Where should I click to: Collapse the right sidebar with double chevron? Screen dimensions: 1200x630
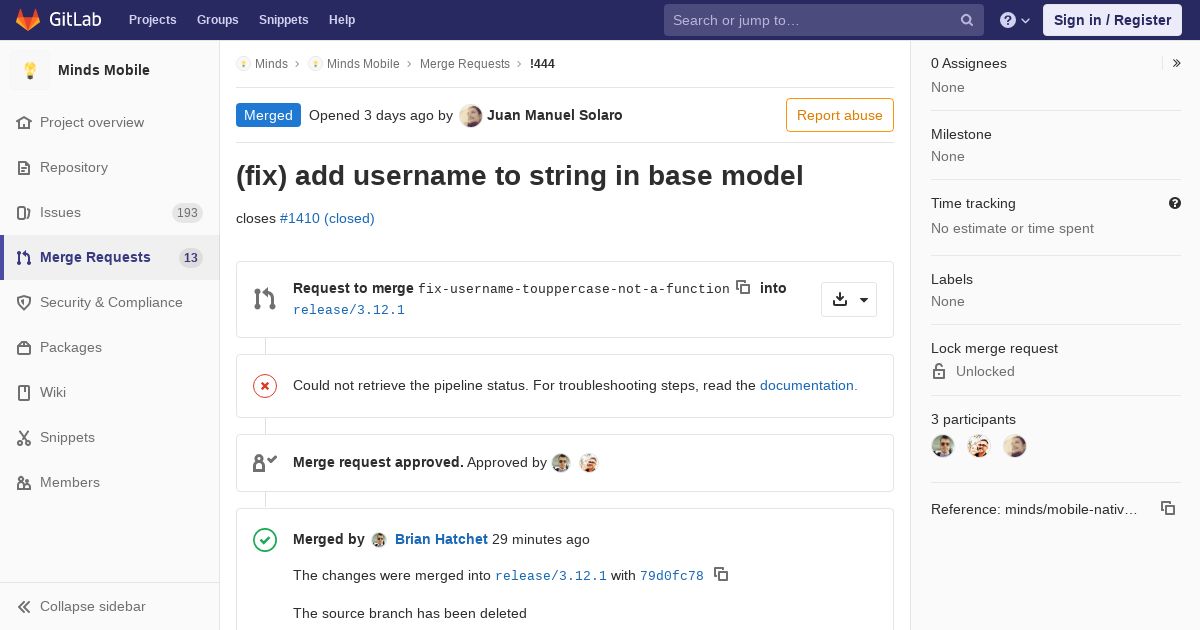pyautogui.click(x=1177, y=63)
